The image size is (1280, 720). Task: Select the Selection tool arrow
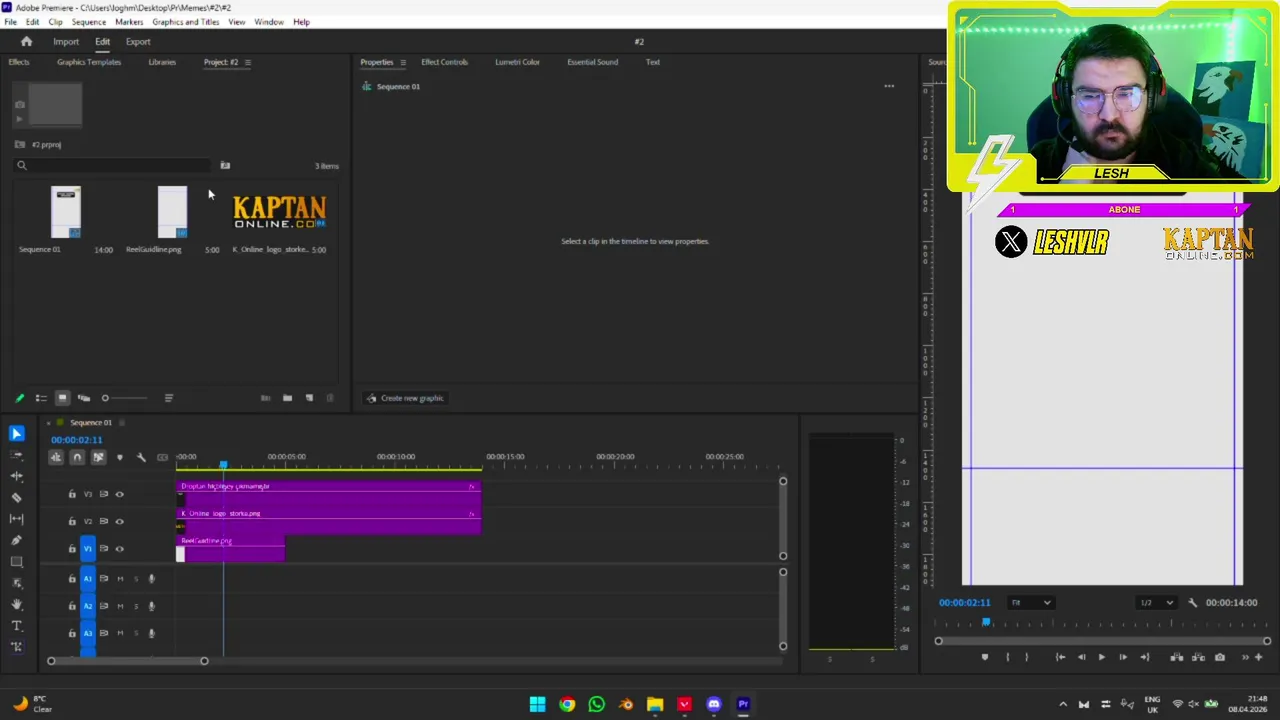[16, 433]
